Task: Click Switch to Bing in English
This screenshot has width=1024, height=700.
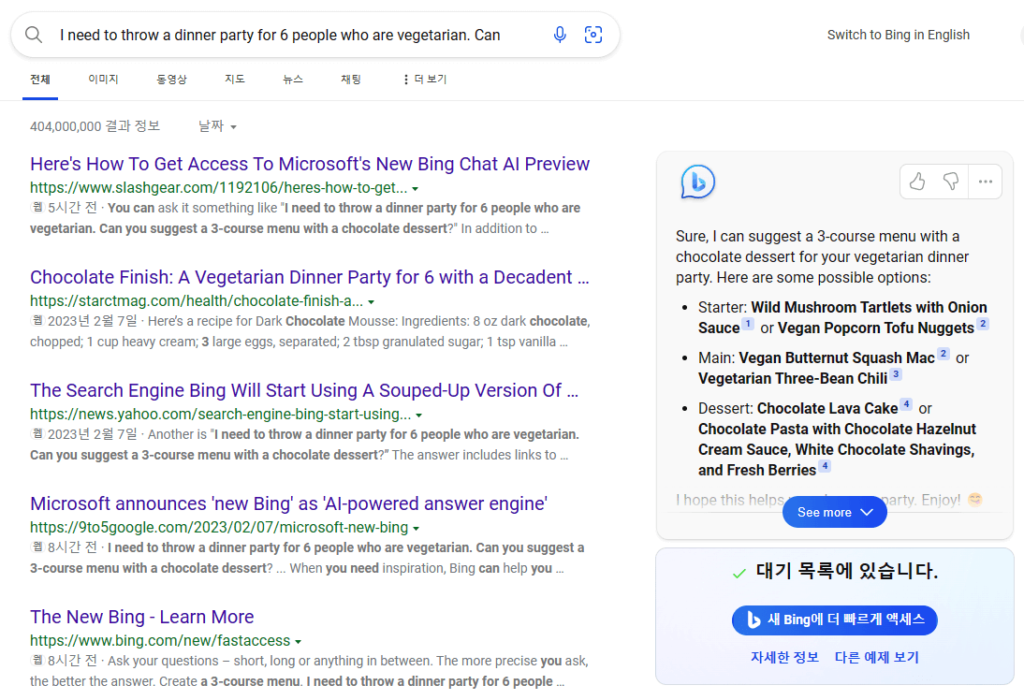Action: [x=898, y=35]
